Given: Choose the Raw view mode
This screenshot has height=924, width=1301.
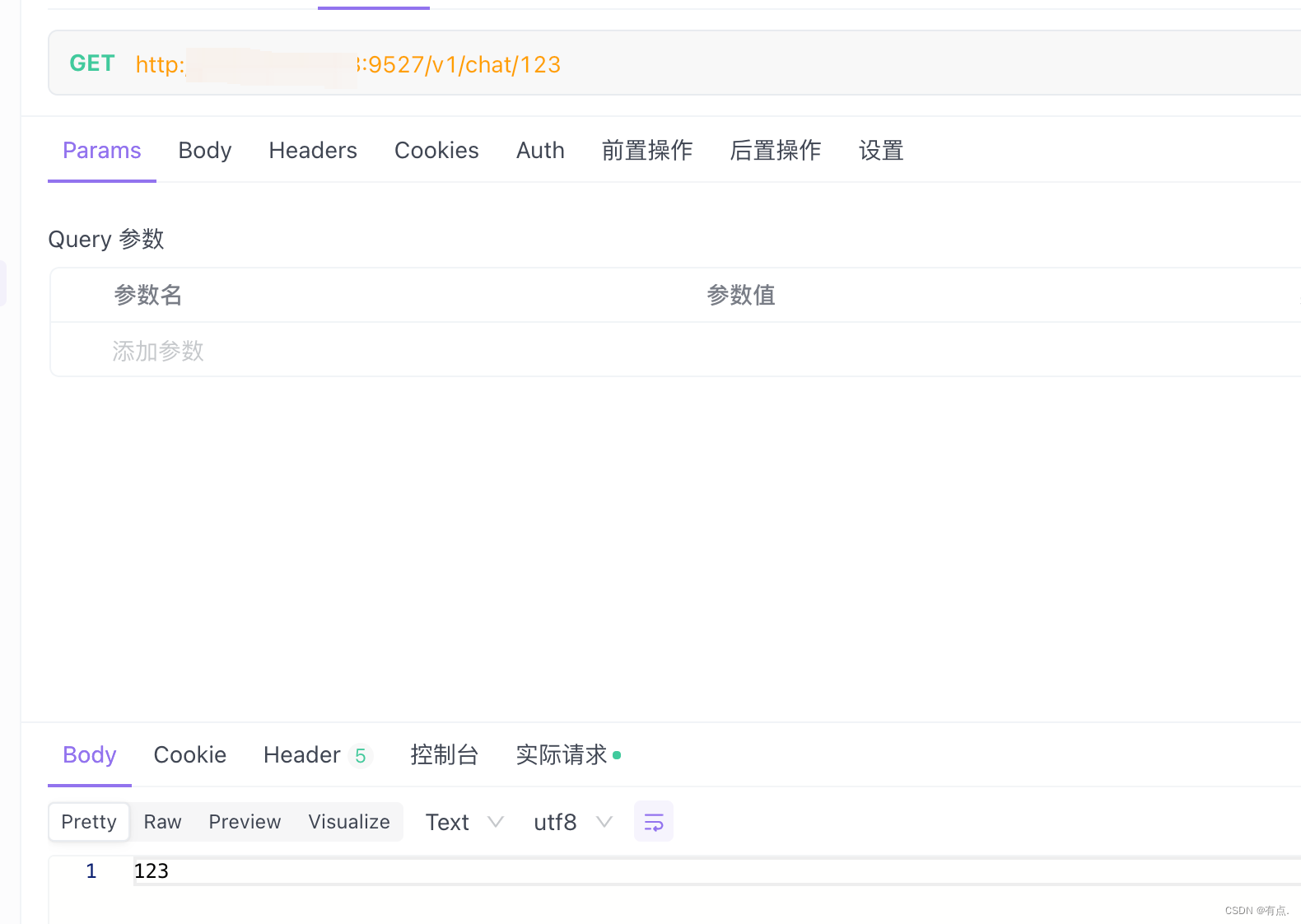Looking at the screenshot, I should coord(162,822).
